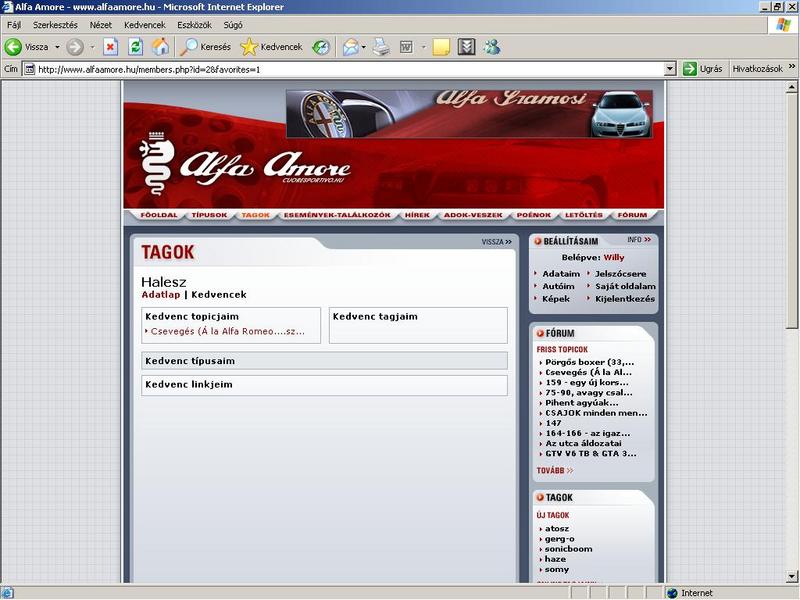Click the vertical scrollbar down arrow
The width and height of the screenshot is (800, 600).
(791, 577)
